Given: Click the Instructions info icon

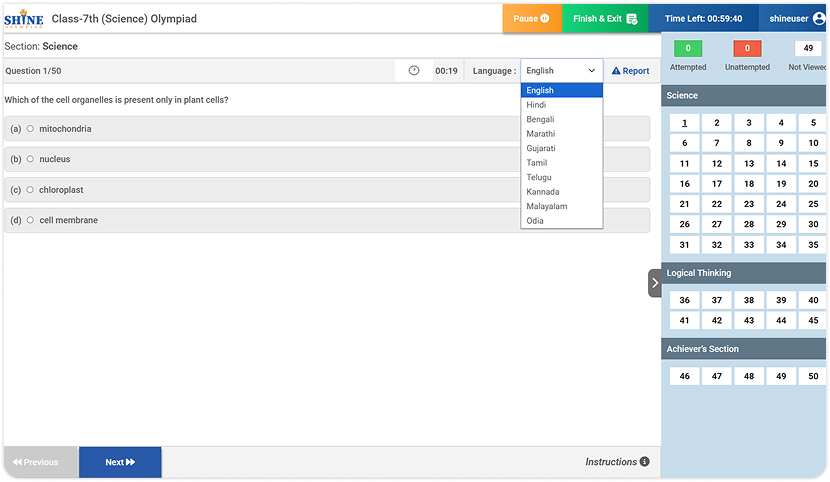Looking at the screenshot, I should (644, 462).
